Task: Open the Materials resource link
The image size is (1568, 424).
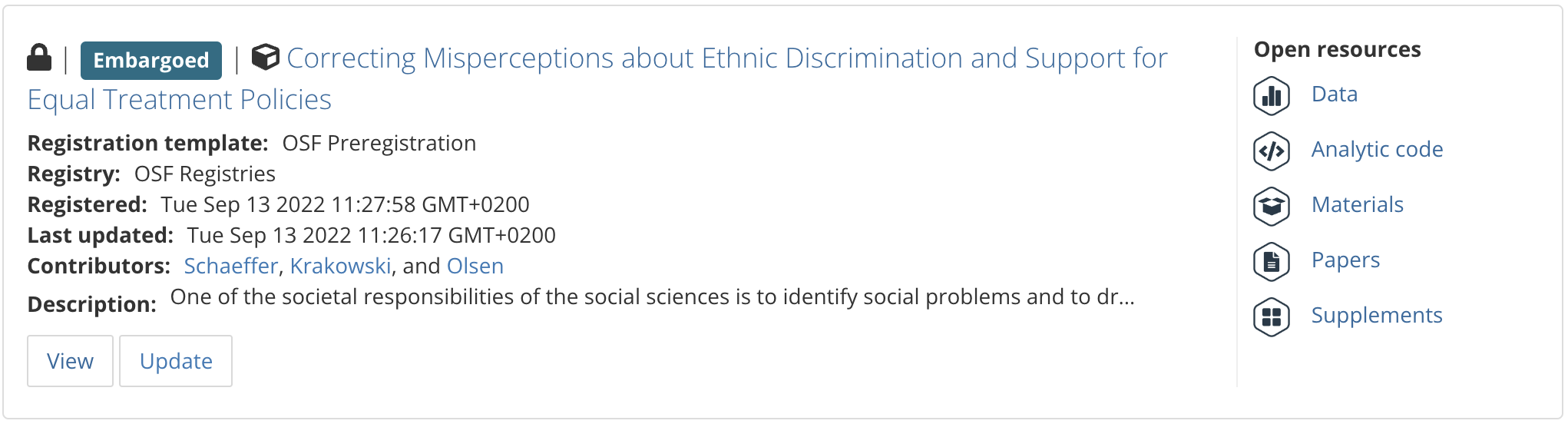Action: 1358,205
